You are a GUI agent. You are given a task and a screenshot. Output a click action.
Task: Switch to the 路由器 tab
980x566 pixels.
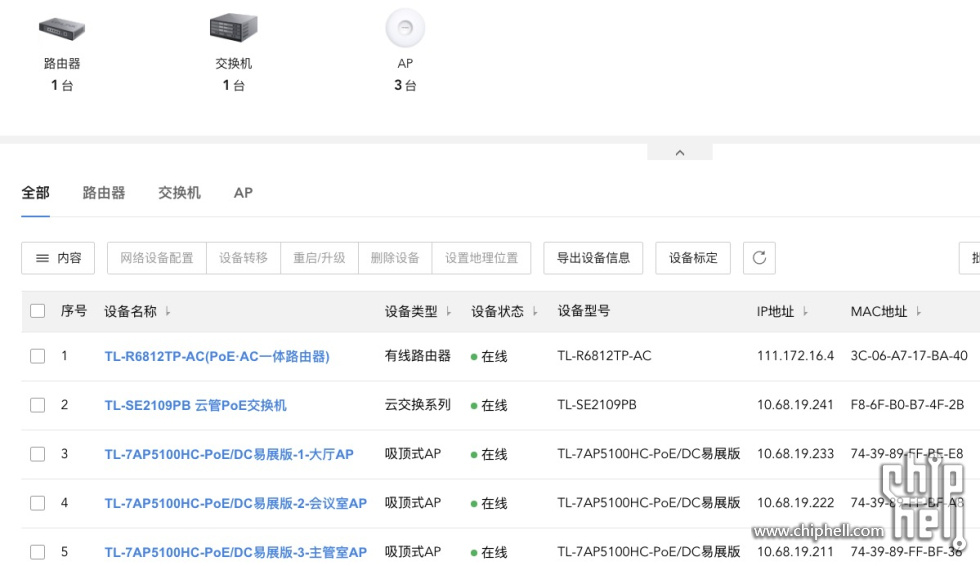[104, 193]
